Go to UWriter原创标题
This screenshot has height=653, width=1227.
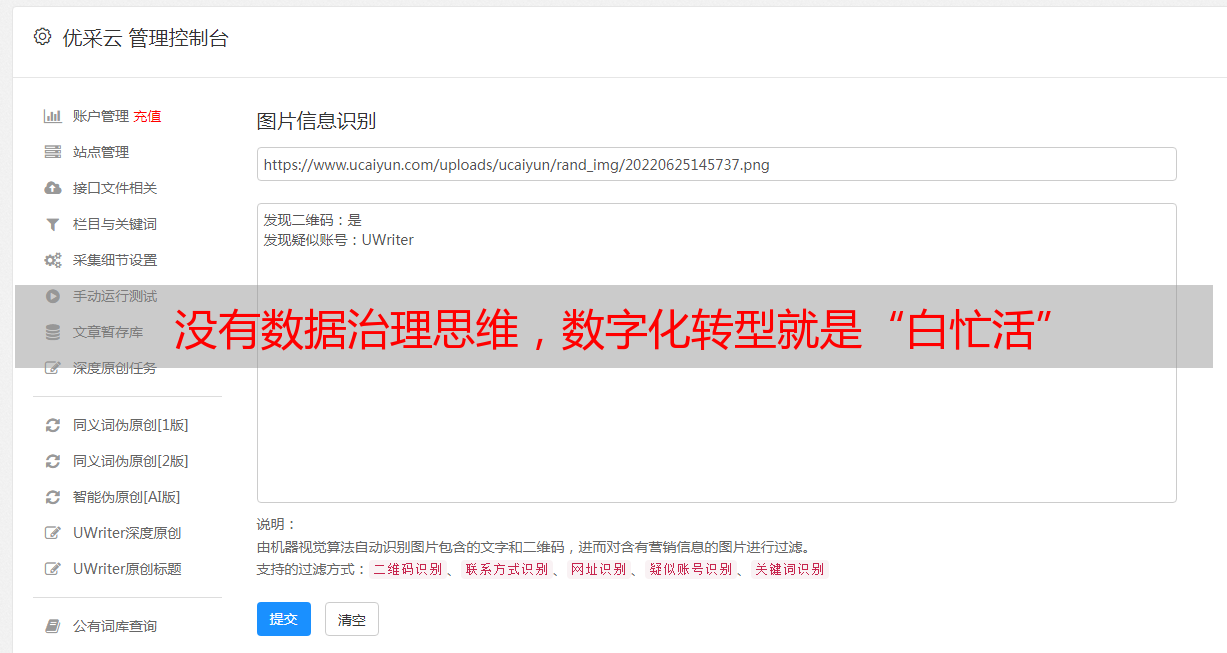127,569
